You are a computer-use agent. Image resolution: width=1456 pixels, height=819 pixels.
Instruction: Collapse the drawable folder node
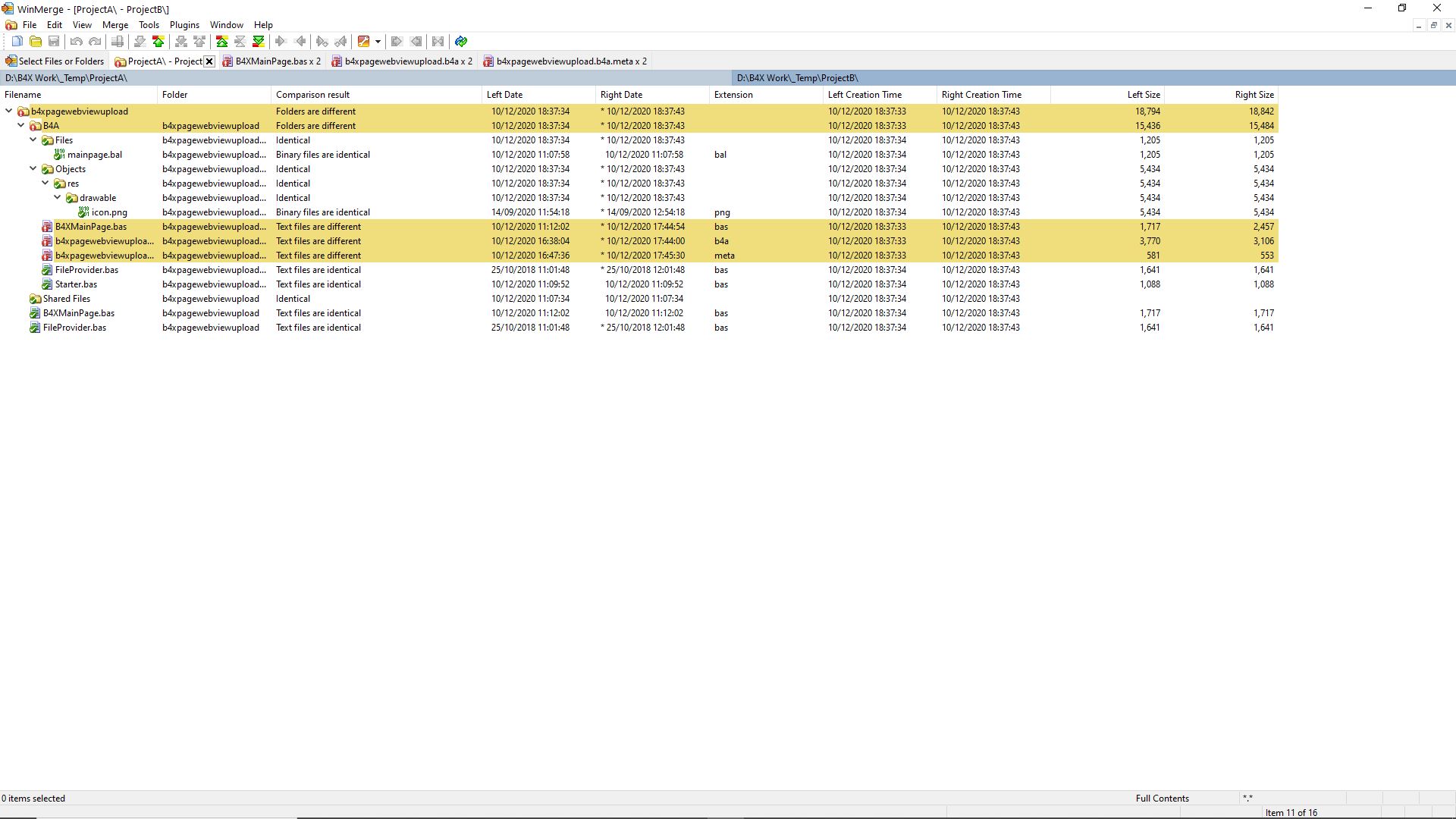[x=58, y=198]
